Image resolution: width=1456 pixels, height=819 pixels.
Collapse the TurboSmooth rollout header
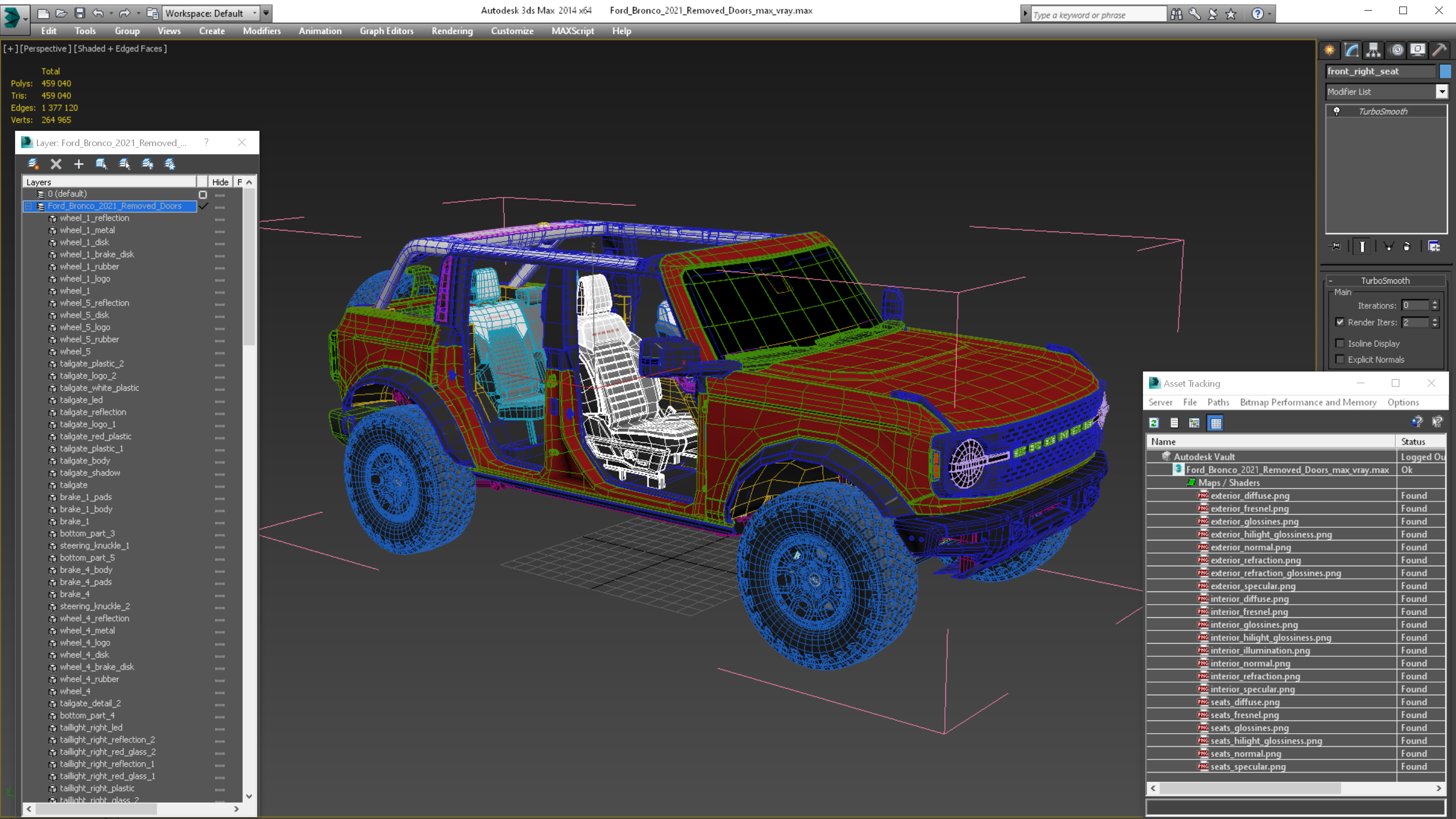[x=1385, y=281]
